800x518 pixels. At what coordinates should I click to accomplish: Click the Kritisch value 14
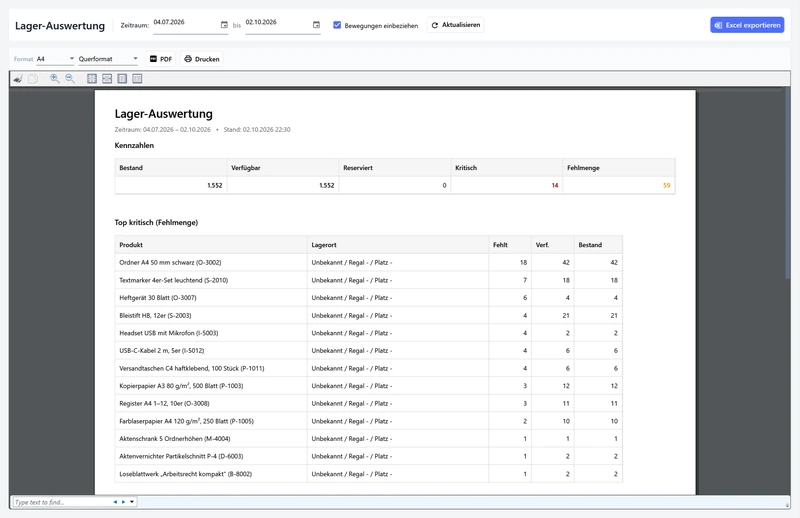click(555, 185)
